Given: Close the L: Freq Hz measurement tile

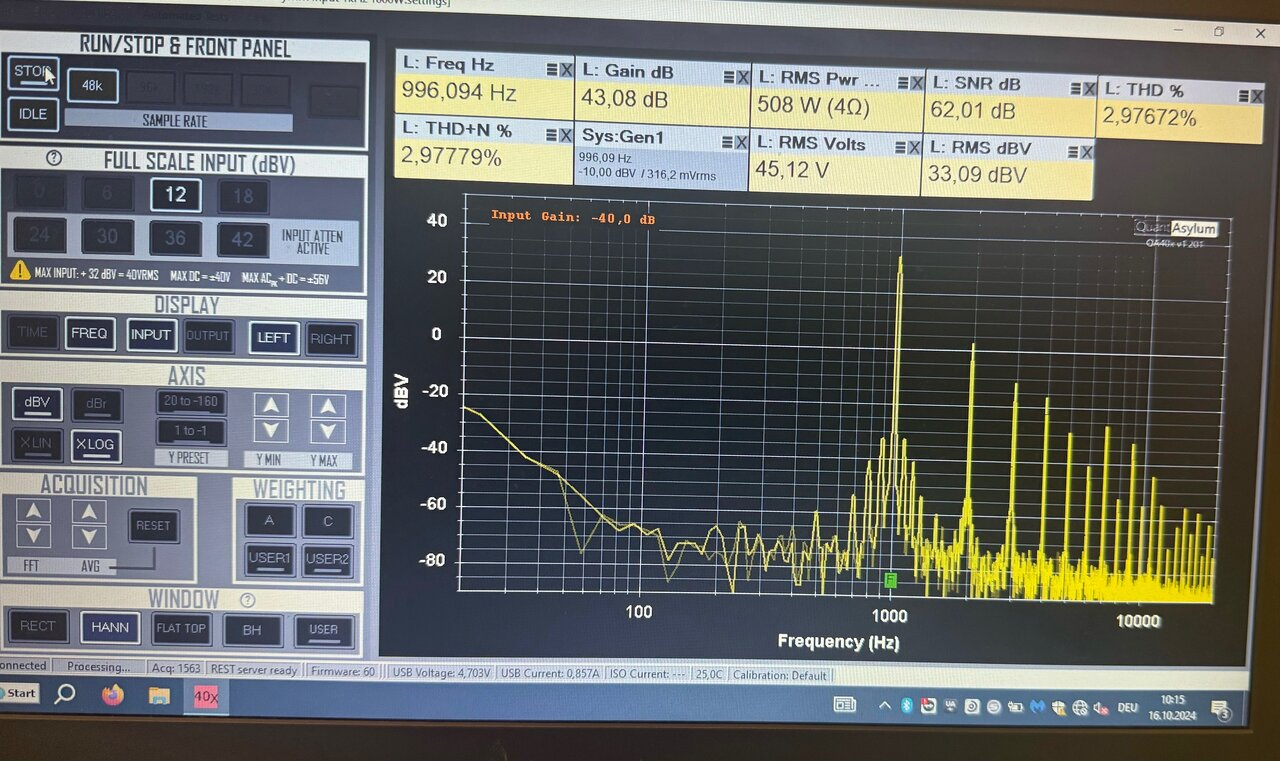Looking at the screenshot, I should click(566, 69).
